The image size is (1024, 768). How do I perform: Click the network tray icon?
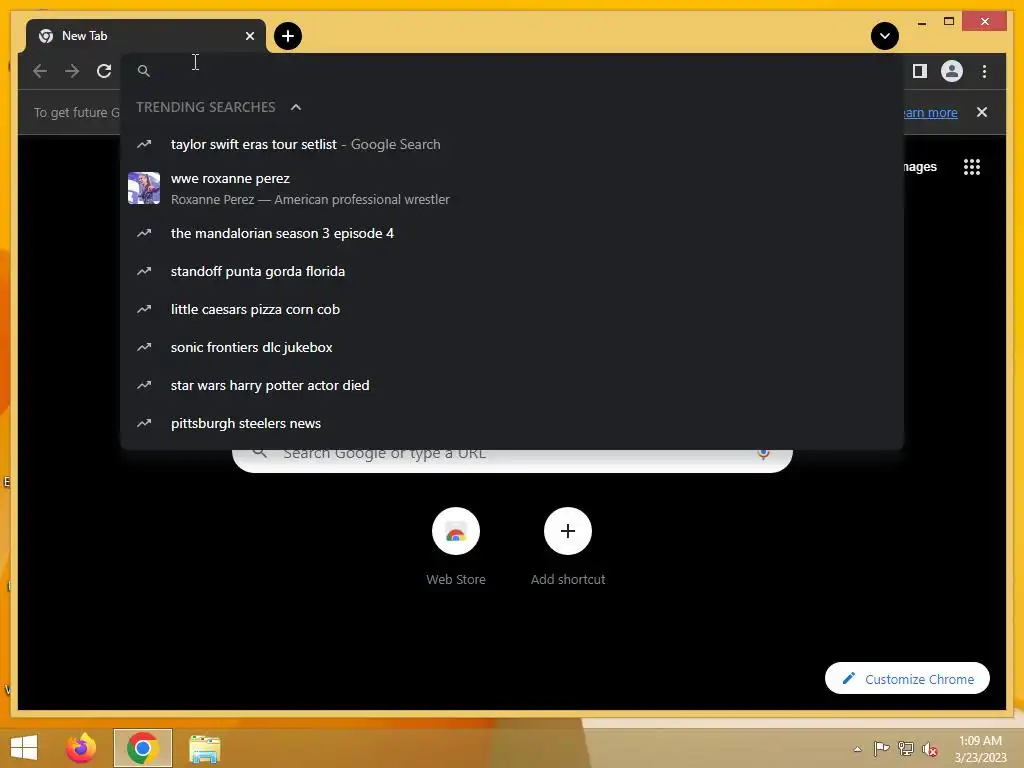point(906,748)
